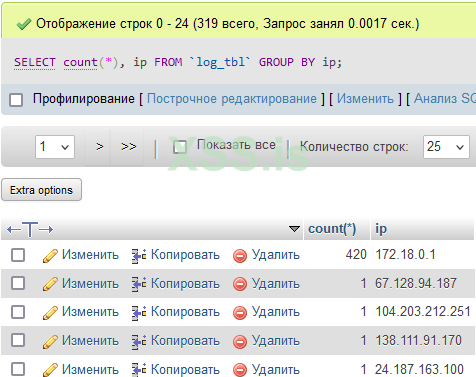Click IP cell 138.111.91.170
The image size is (476, 377).
tap(418, 340)
